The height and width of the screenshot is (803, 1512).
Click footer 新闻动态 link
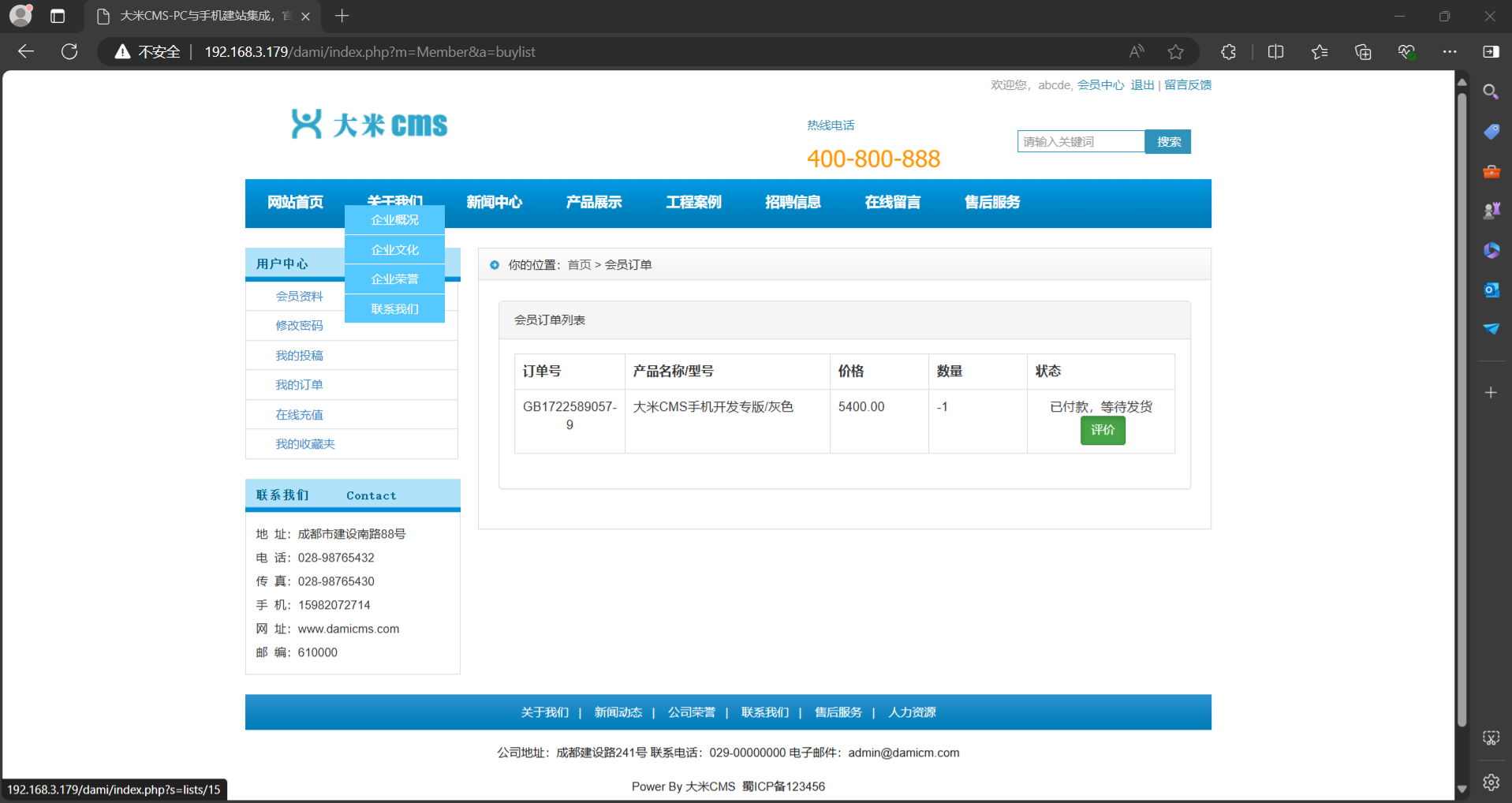point(618,712)
